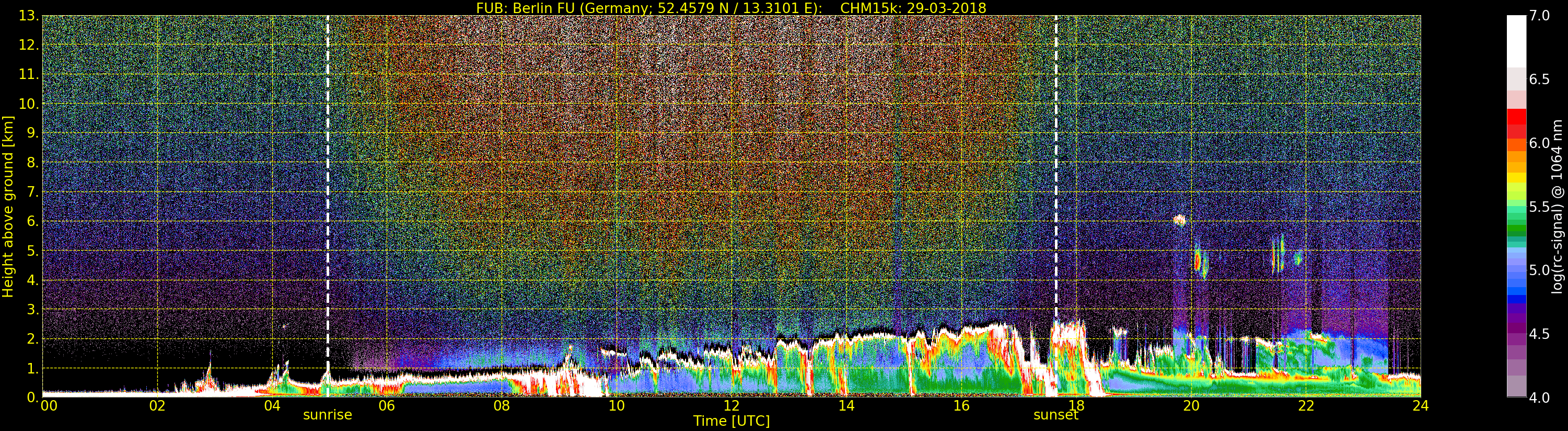Click the 'Time [UTC]' x-axis label
This screenshot has width=1568, height=431.
731,421
